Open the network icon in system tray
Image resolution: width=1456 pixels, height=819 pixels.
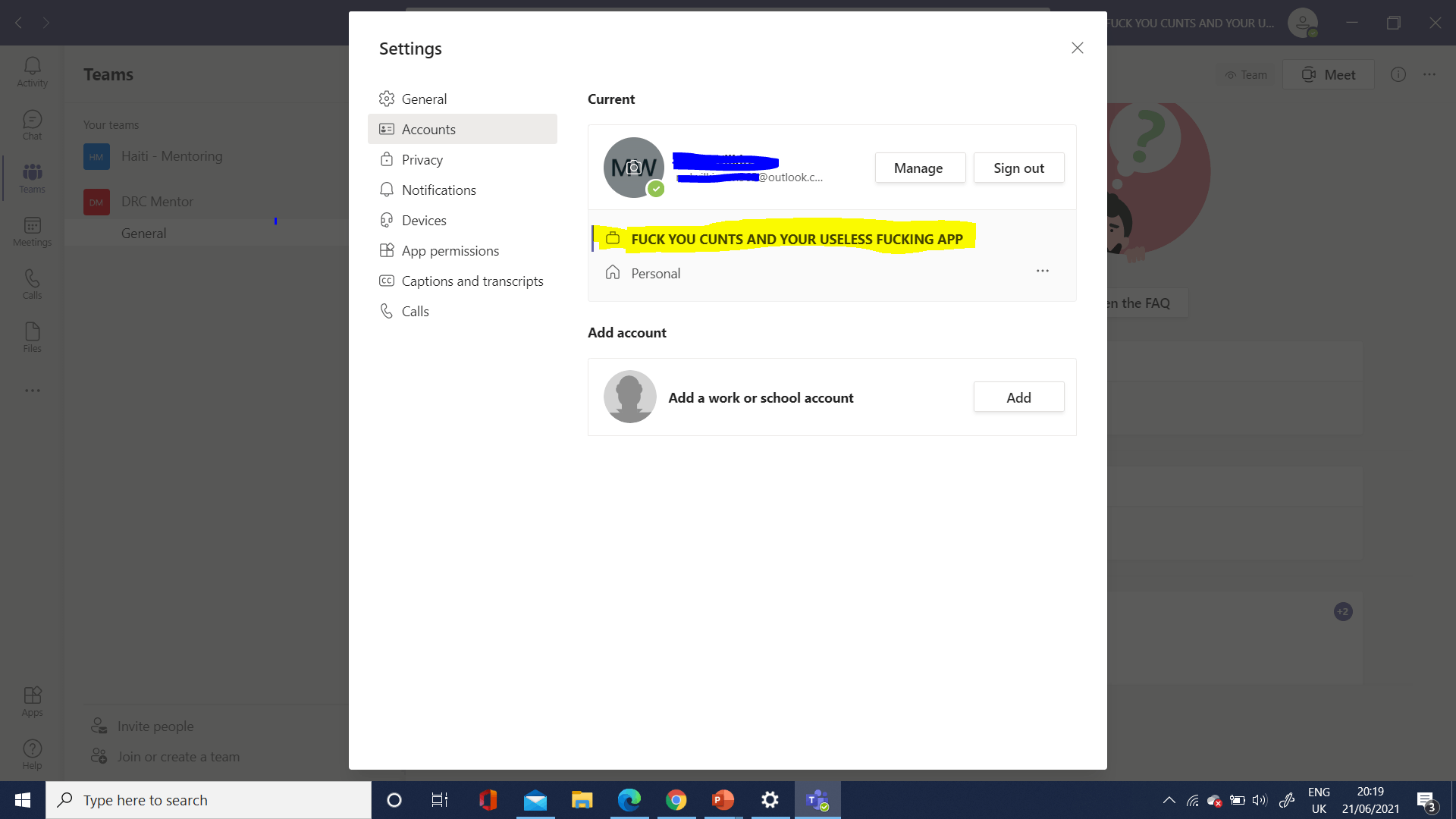coord(1192,800)
